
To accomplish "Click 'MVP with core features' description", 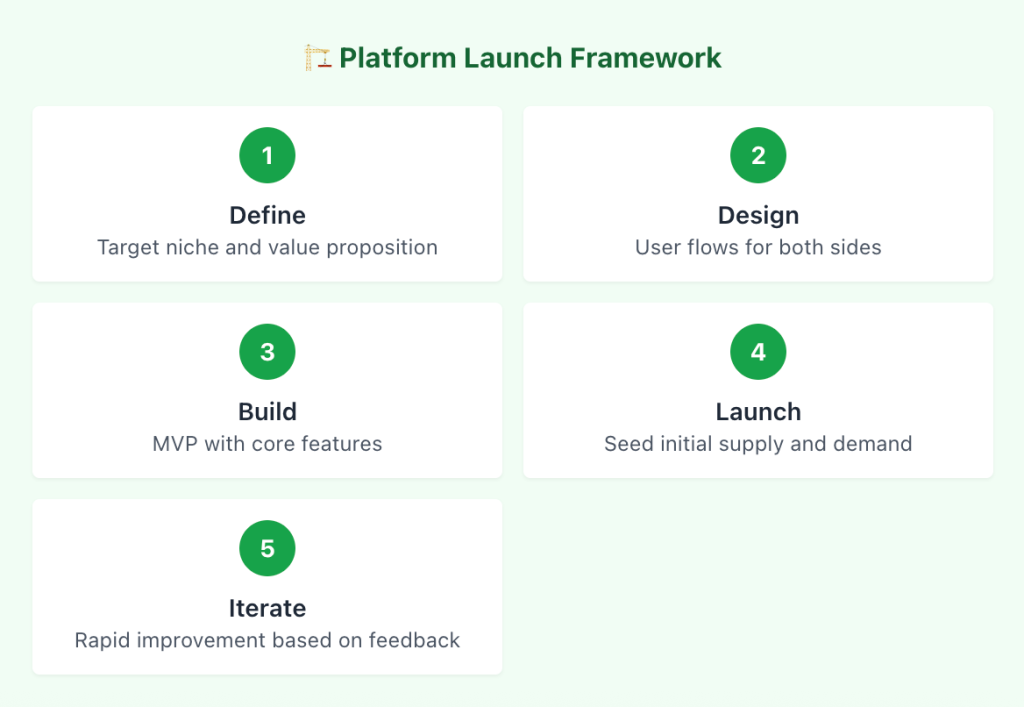I will pos(267,444).
